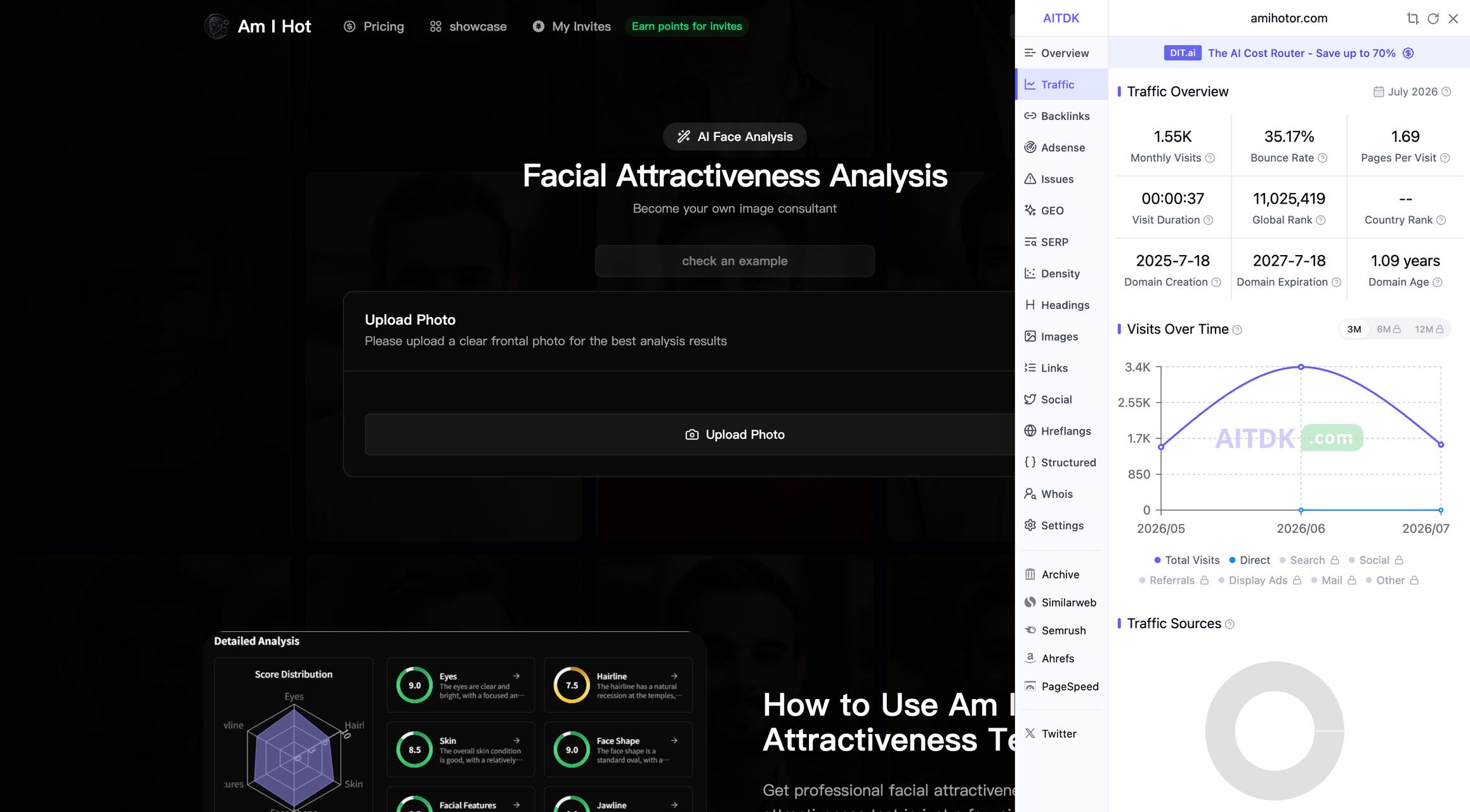Open Backlinks in the AITDK sidebar

1061,116
